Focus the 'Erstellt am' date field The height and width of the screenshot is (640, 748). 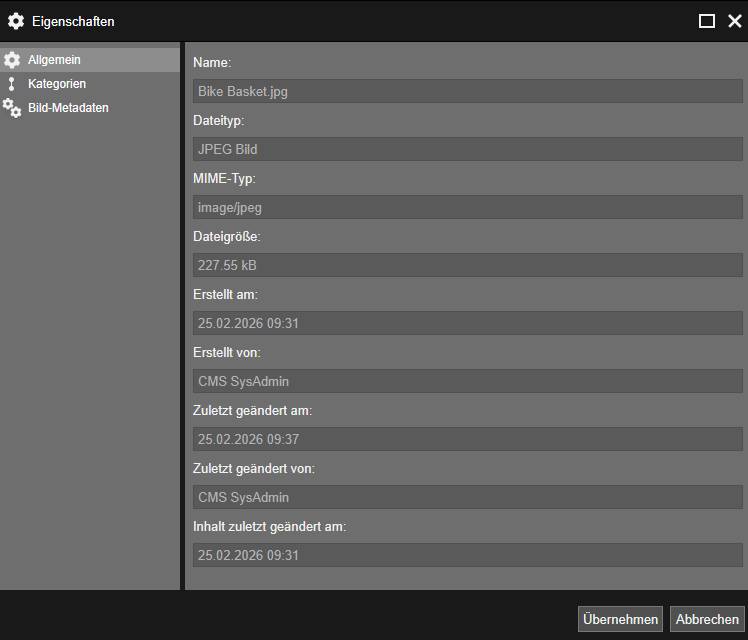coord(467,323)
